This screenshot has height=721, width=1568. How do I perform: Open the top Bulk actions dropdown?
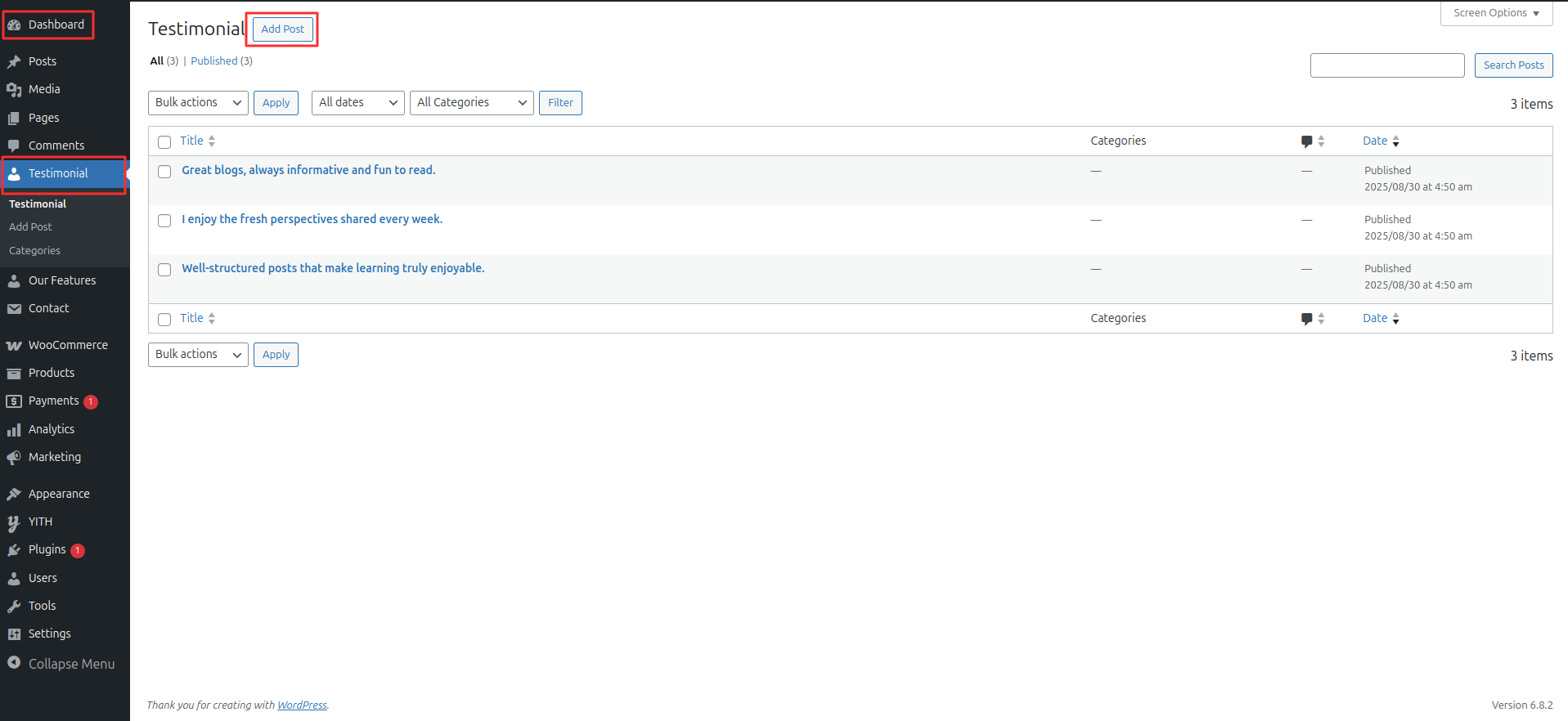(198, 103)
